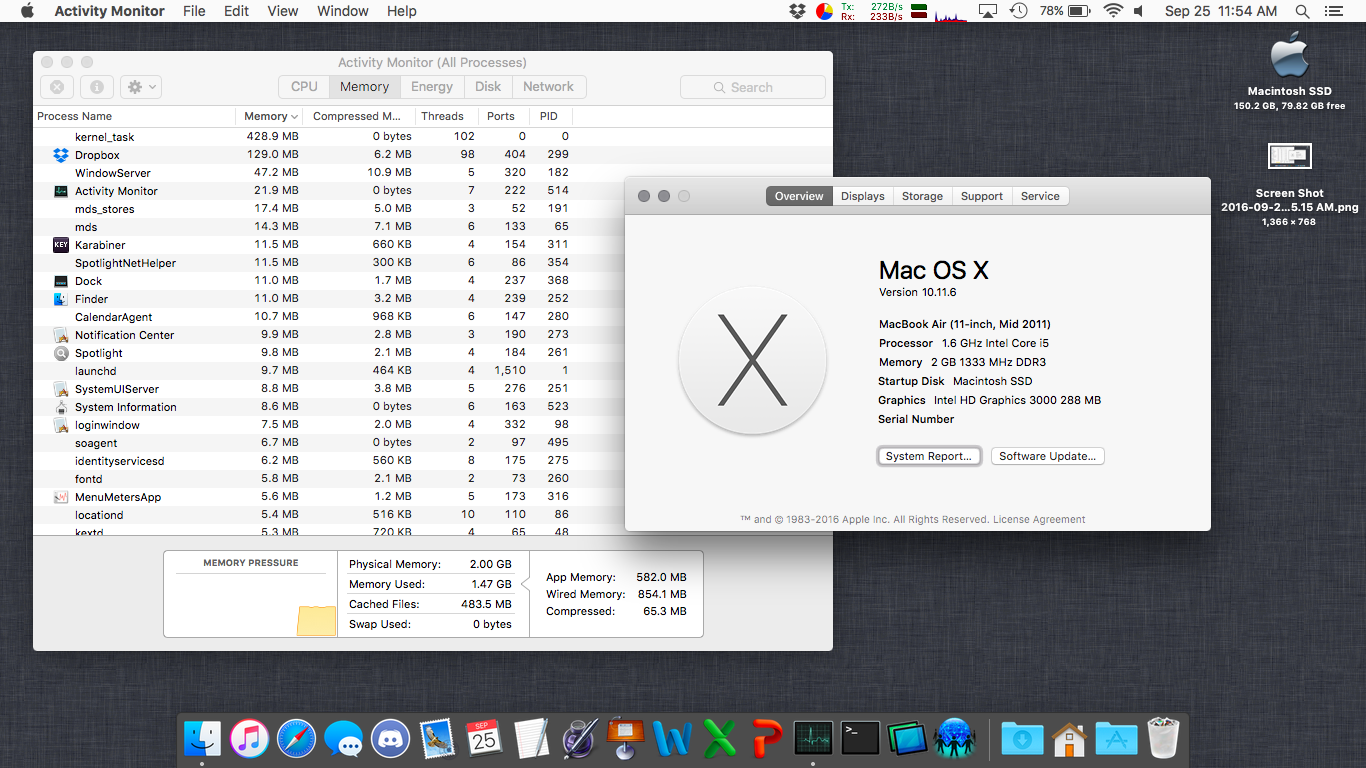Viewport: 1366px width, 768px height.
Task: Open the Energy tab
Action: click(x=432, y=87)
